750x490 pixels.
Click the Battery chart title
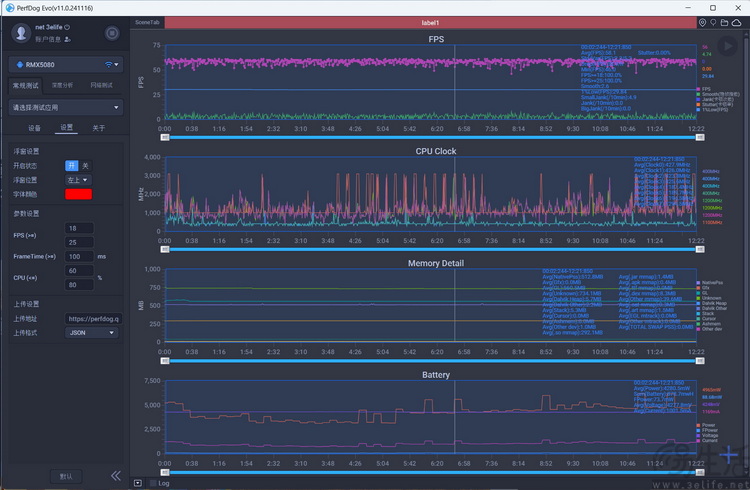[436, 375]
